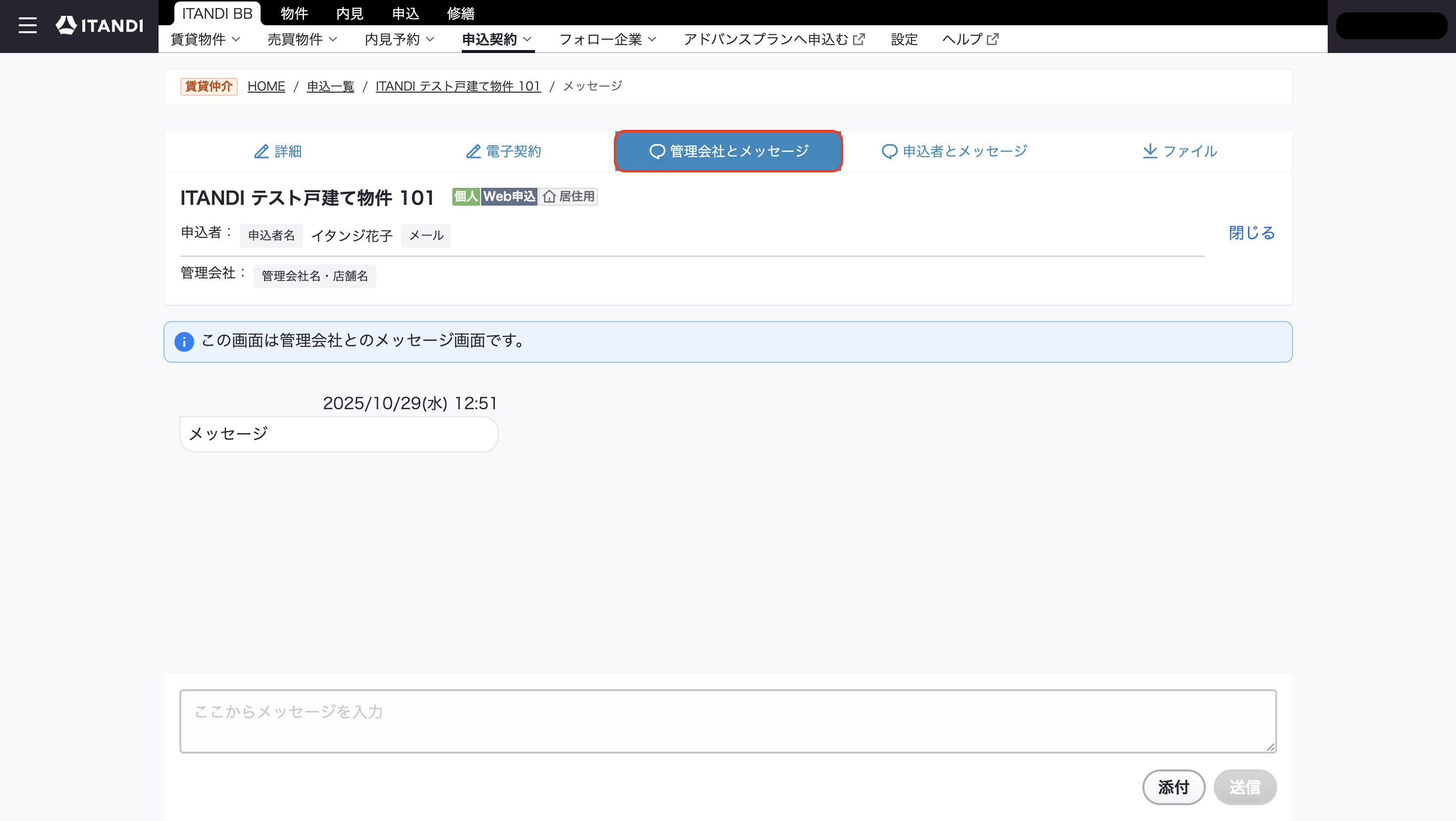Click the 添付 attach button
Image resolution: width=1456 pixels, height=821 pixels.
(x=1174, y=787)
